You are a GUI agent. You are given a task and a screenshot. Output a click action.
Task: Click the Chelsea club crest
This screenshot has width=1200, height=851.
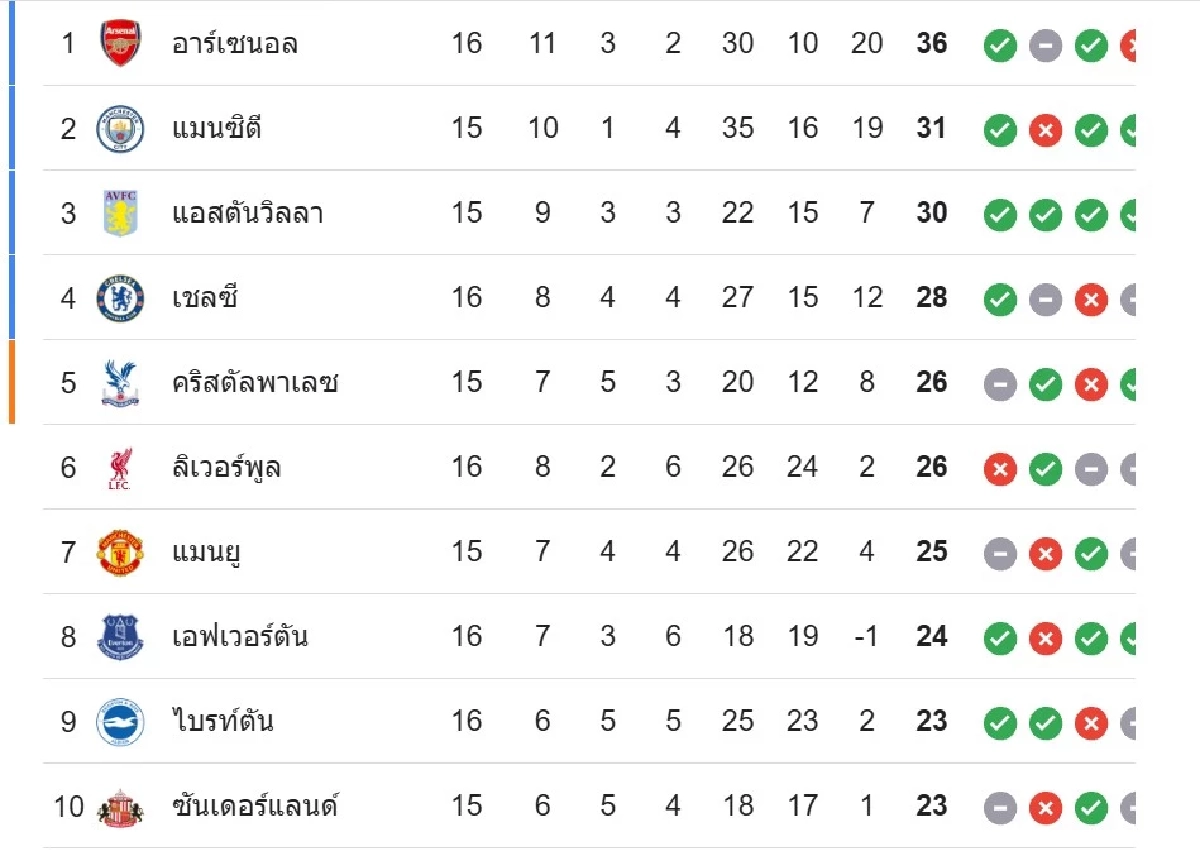click(120, 298)
